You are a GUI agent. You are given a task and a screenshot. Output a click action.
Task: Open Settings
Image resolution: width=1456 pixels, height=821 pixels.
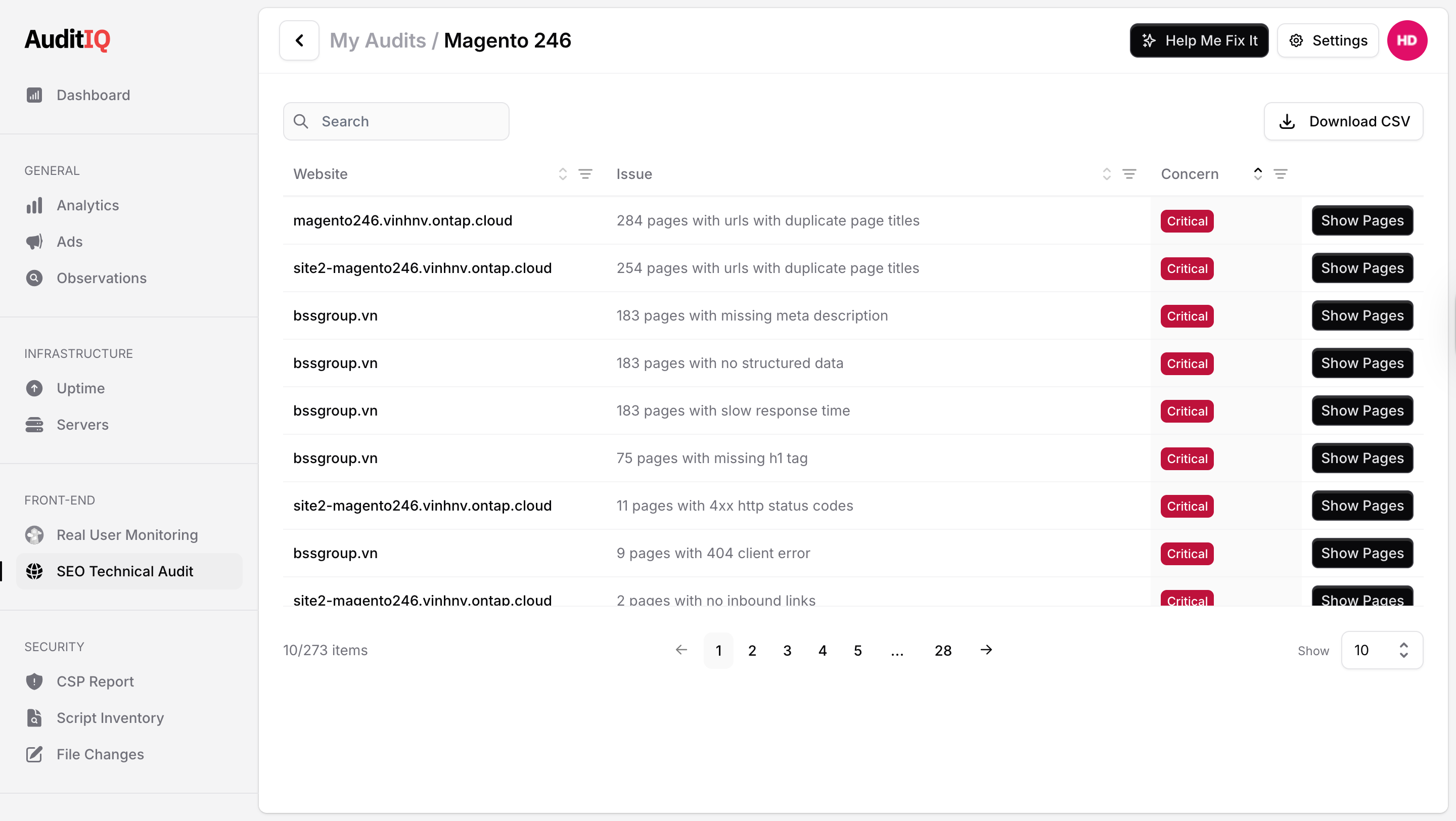pyautogui.click(x=1328, y=40)
